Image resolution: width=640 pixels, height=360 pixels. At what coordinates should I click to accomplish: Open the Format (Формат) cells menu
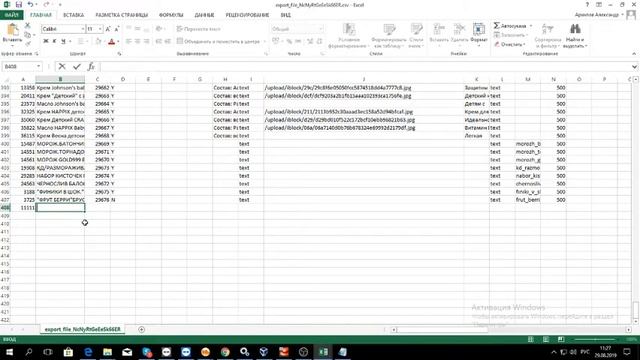tap(479, 34)
